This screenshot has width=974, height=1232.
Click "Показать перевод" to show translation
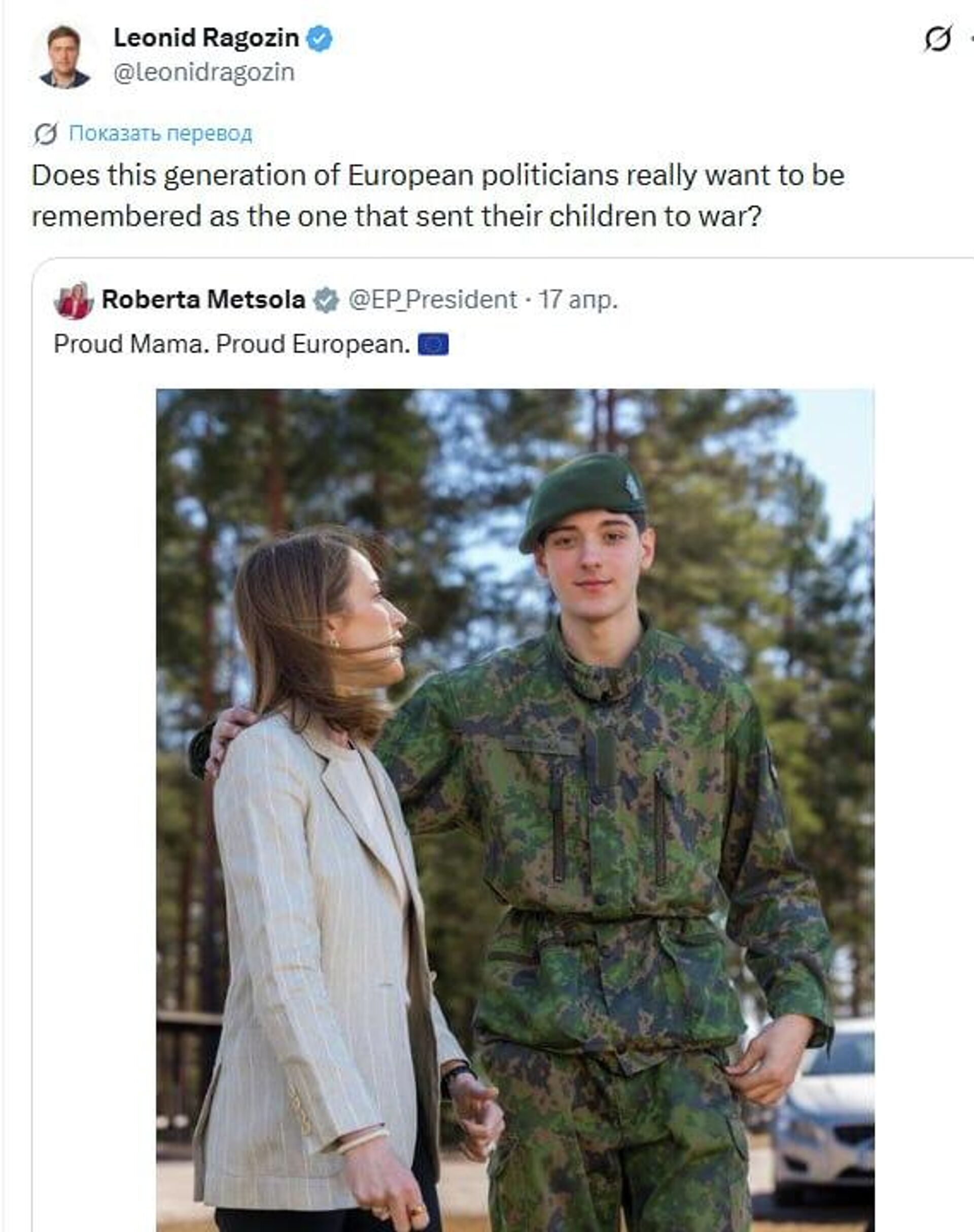(160, 134)
